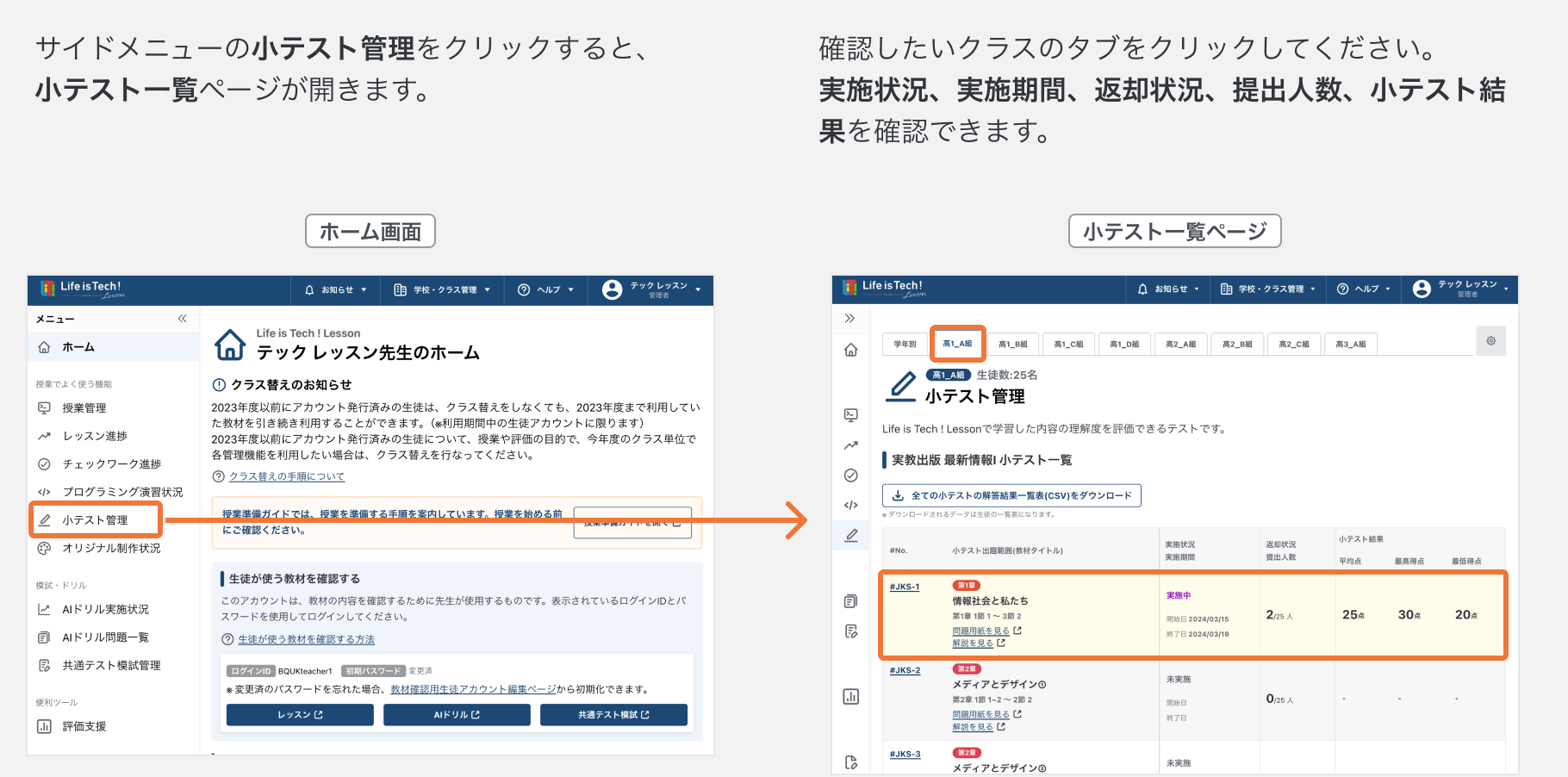Viewport: 1568px width, 777px height.
Task: Open the gear settings next to class tabs
Action: pyautogui.click(x=1490, y=341)
